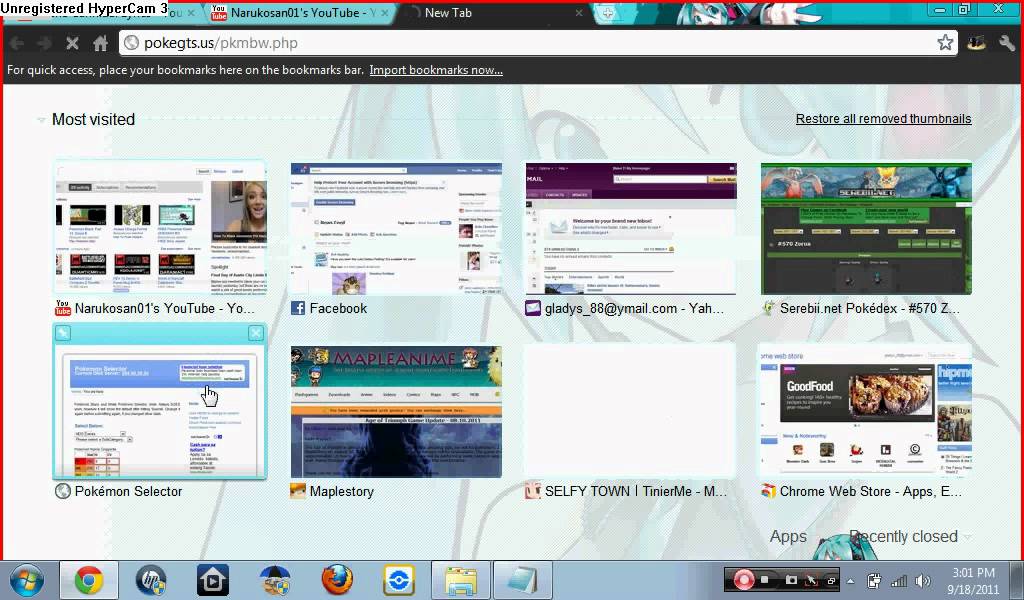Remove the Pokémon Selector thumbnail
Screen dimensions: 1024x600
[x=255, y=333]
